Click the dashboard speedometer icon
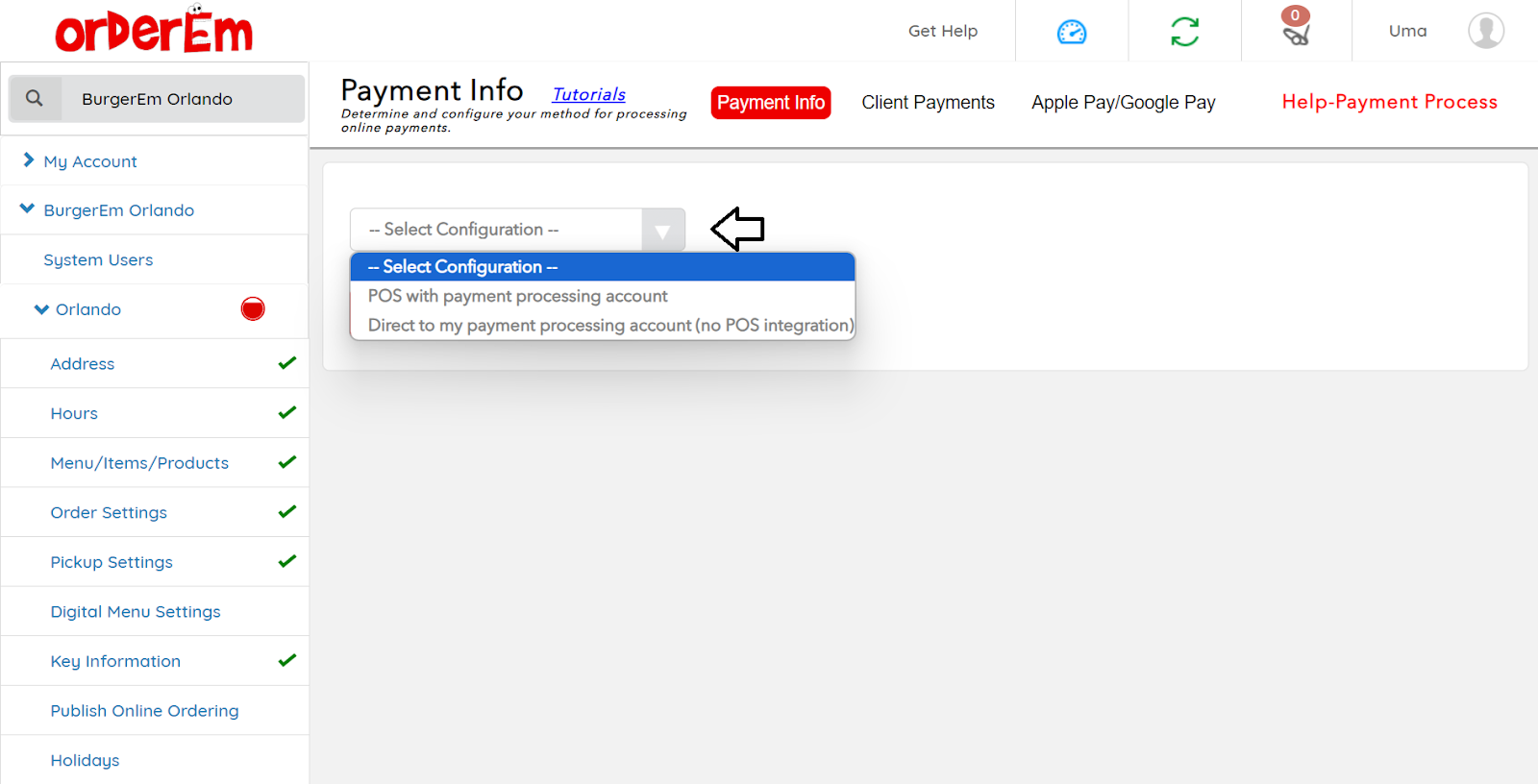The height and width of the screenshot is (784, 1538). [x=1071, y=32]
